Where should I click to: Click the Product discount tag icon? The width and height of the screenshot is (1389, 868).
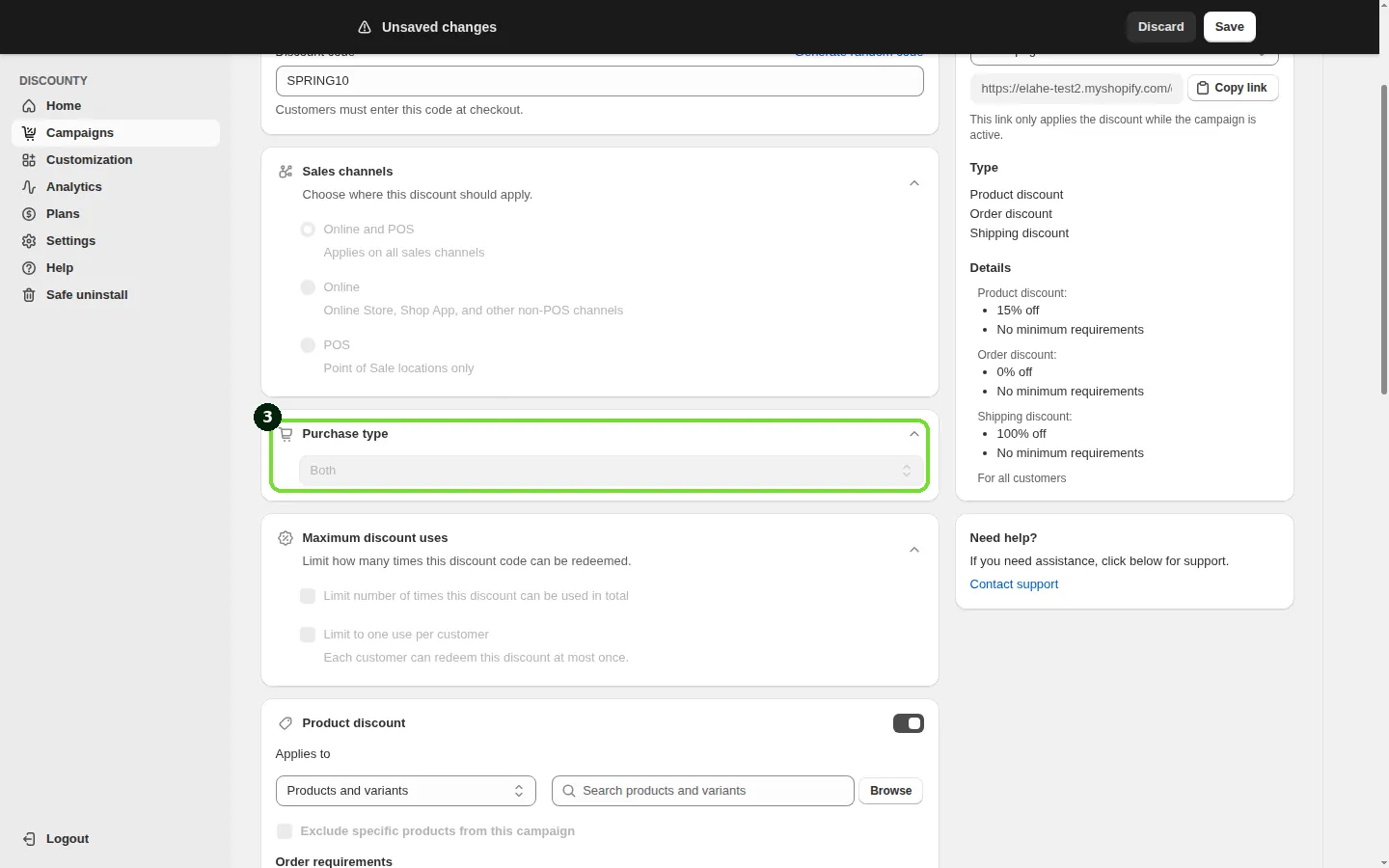[x=286, y=723]
